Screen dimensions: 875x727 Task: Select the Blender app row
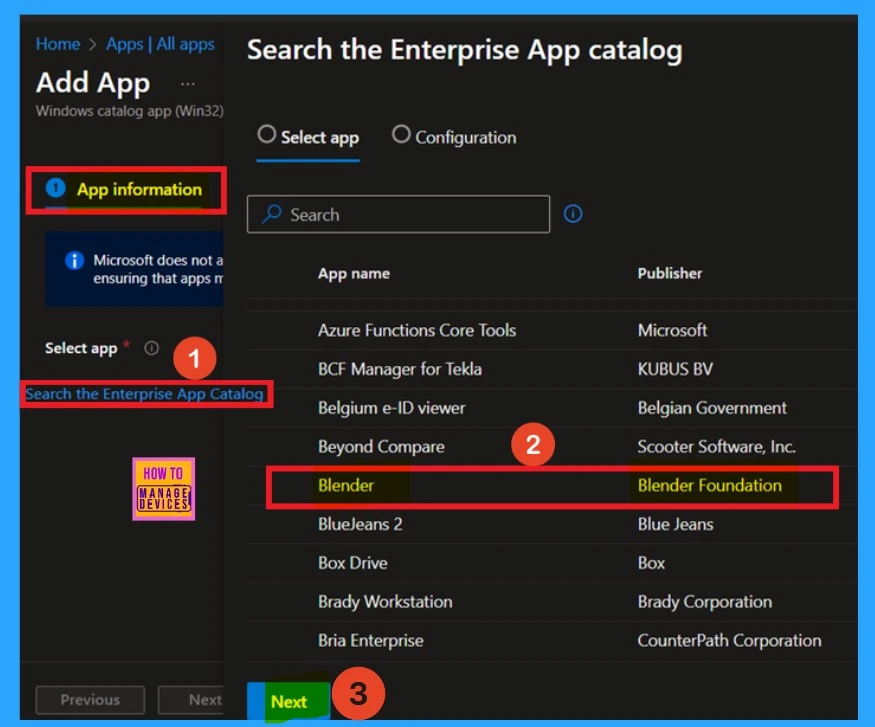pyautogui.click(x=552, y=486)
